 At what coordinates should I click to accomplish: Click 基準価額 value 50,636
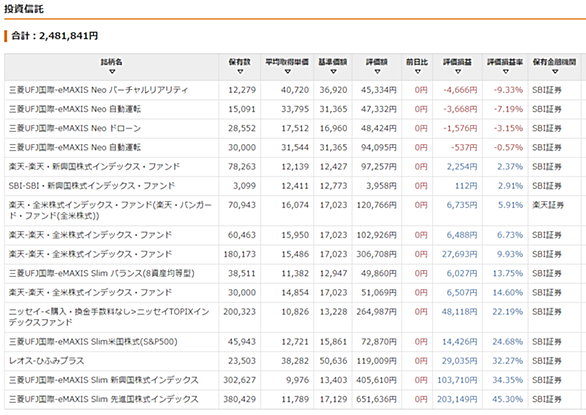333,361
